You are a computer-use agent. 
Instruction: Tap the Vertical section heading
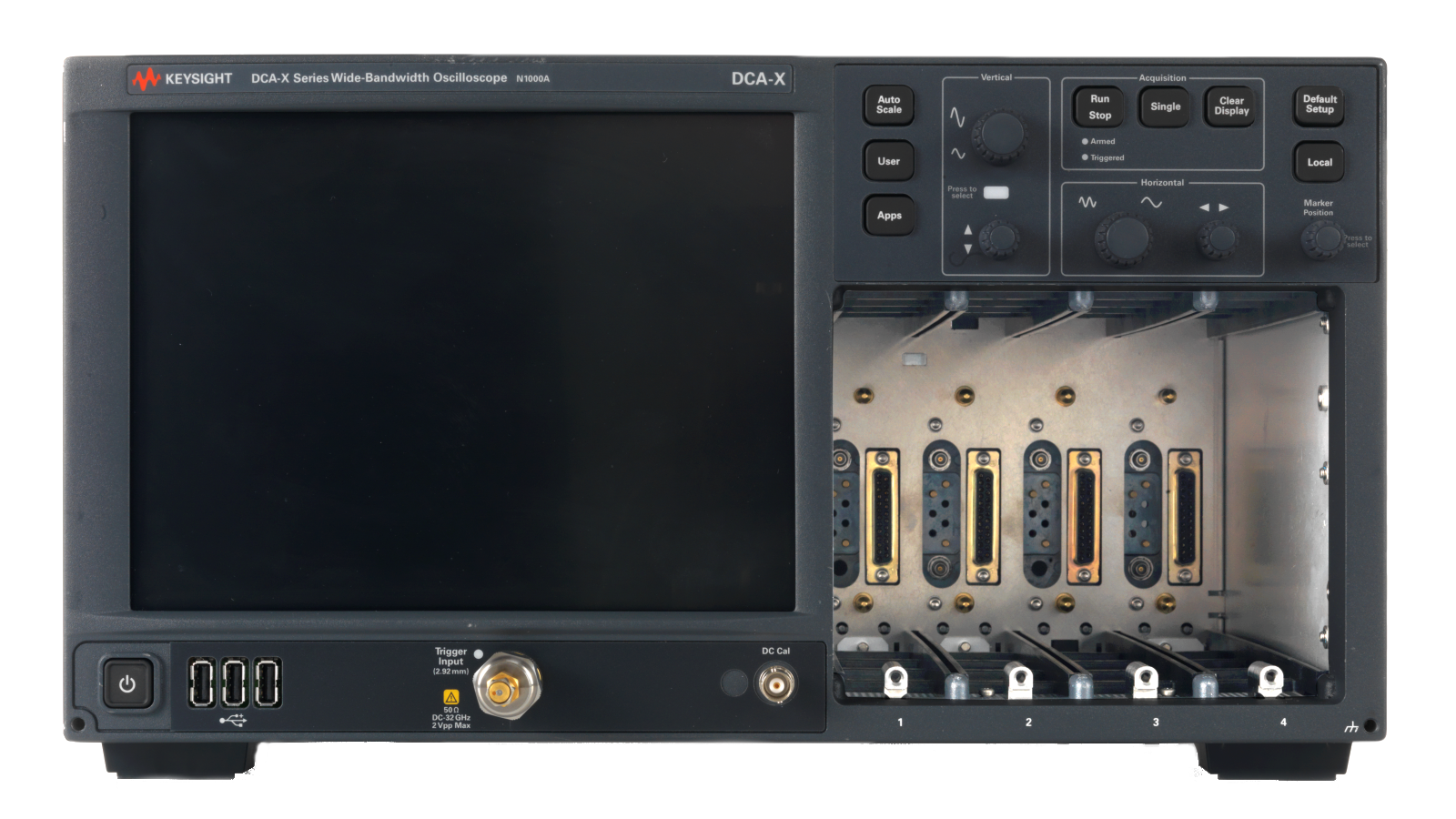click(x=996, y=77)
